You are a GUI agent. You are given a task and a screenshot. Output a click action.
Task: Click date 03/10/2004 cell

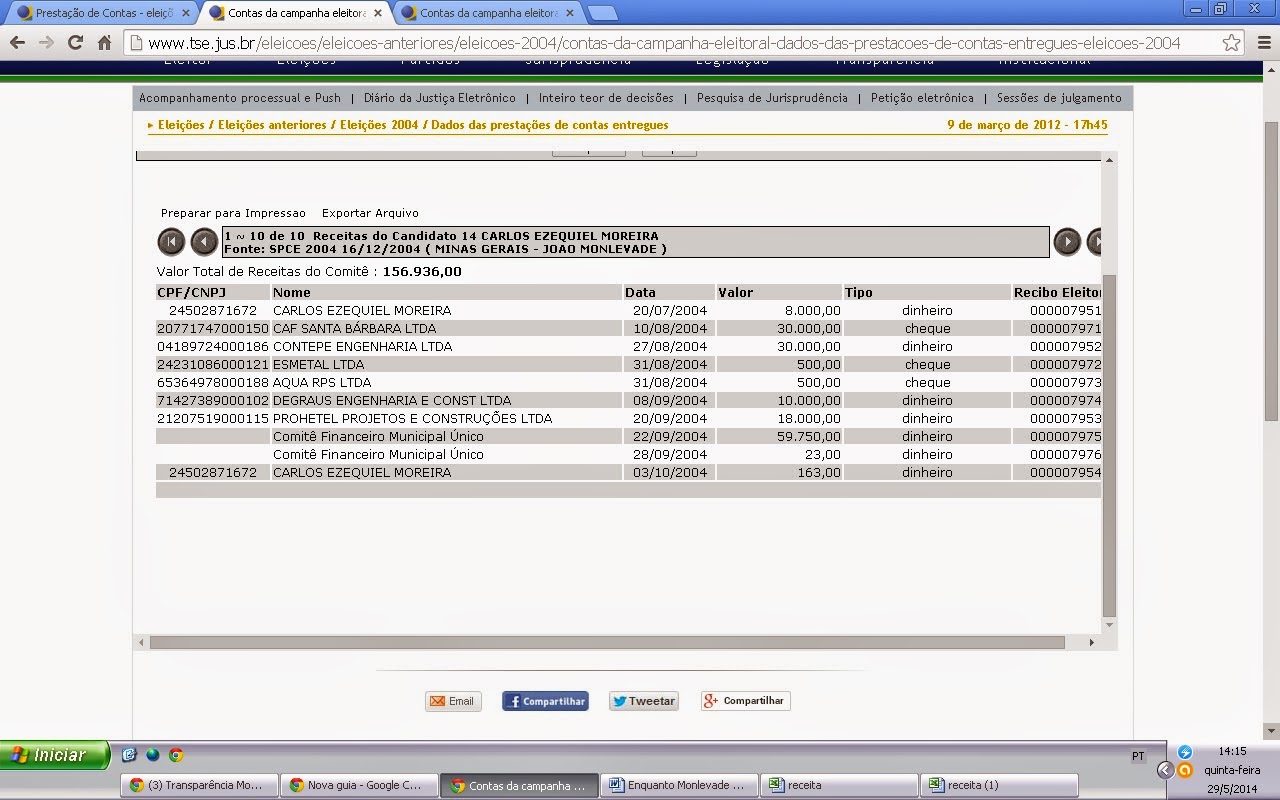pyautogui.click(x=669, y=472)
